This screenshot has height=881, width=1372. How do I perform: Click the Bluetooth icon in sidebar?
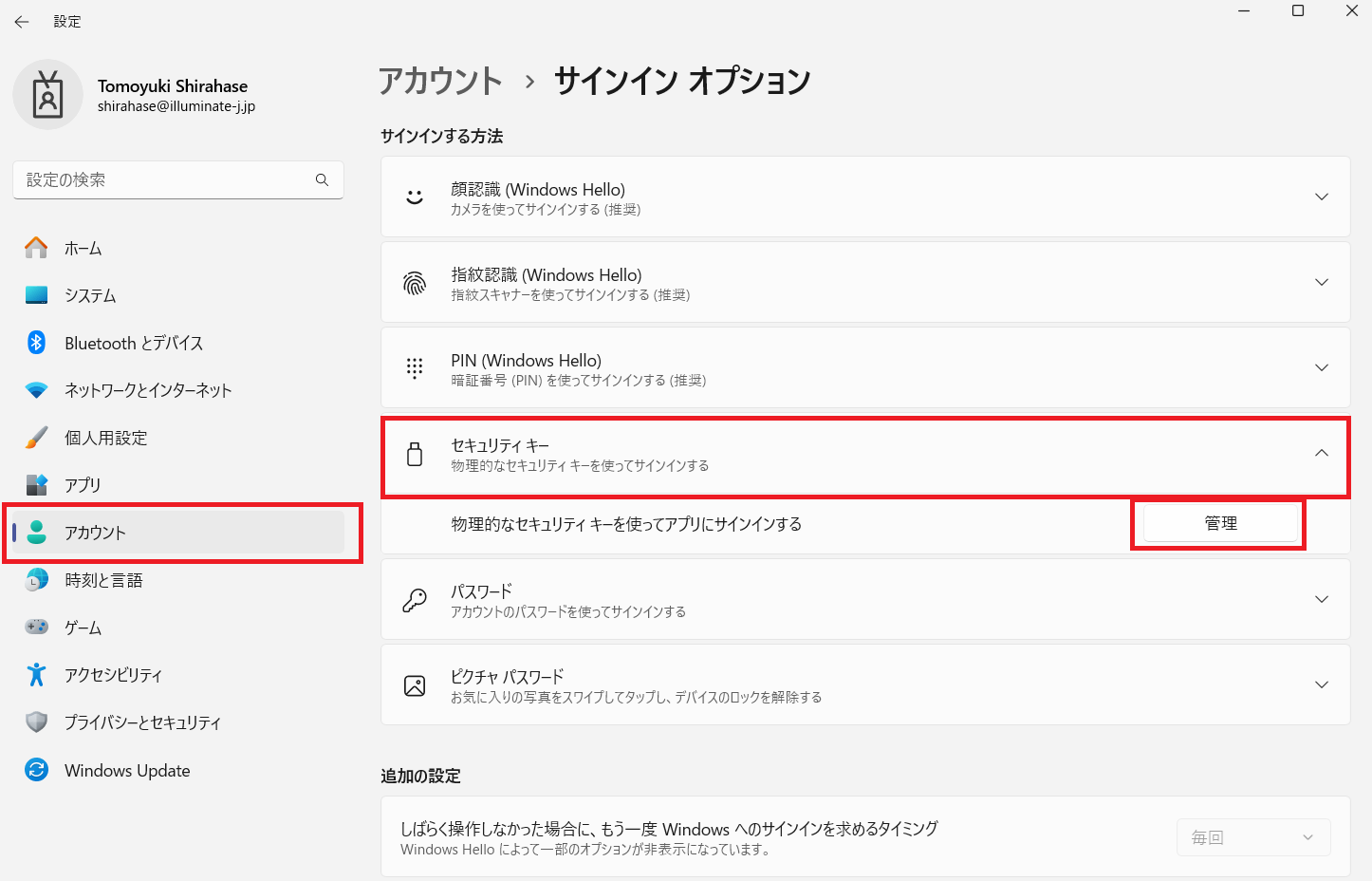36,343
